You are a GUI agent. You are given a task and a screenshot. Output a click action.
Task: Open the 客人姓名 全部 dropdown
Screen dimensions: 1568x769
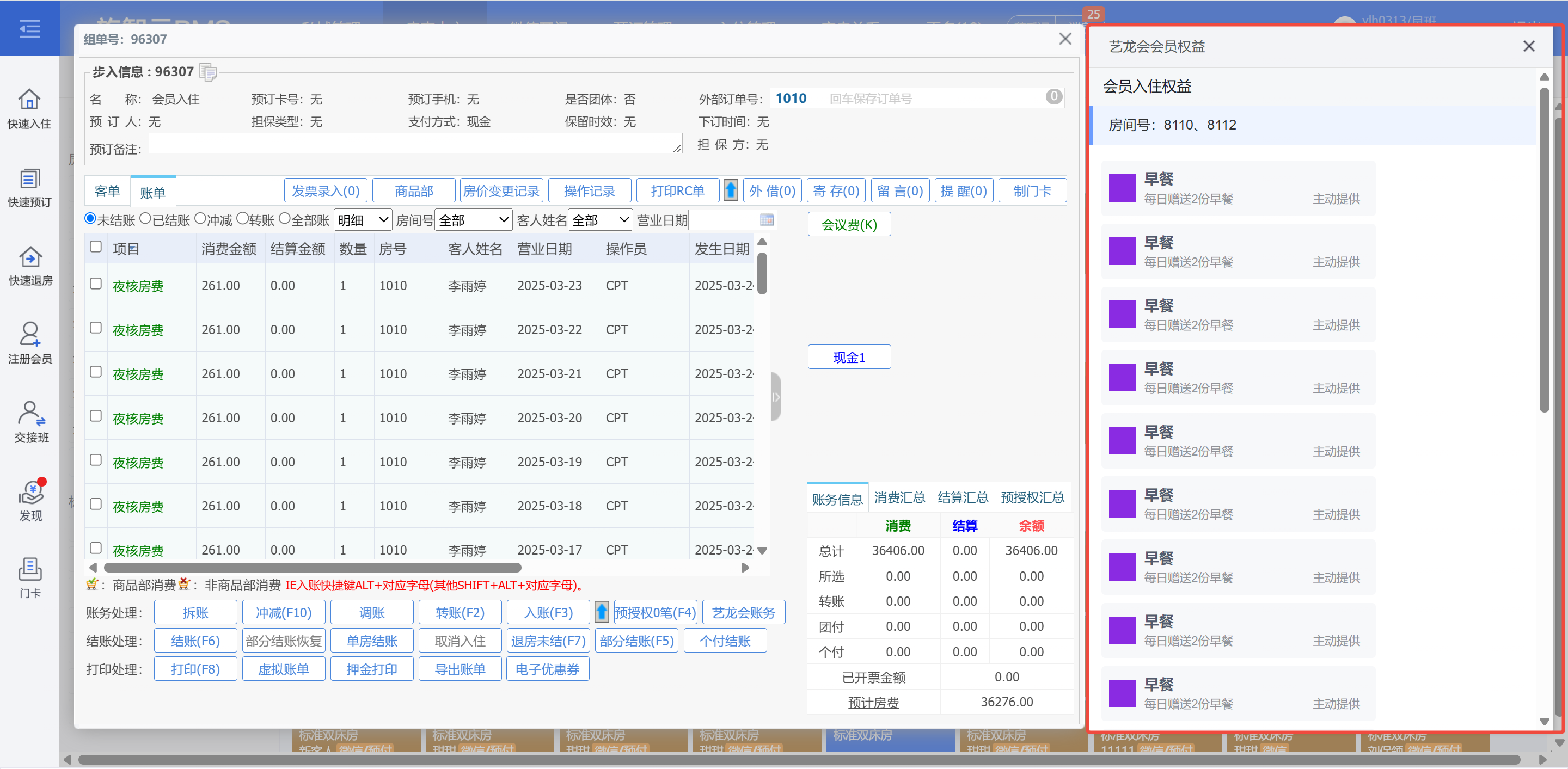(600, 220)
